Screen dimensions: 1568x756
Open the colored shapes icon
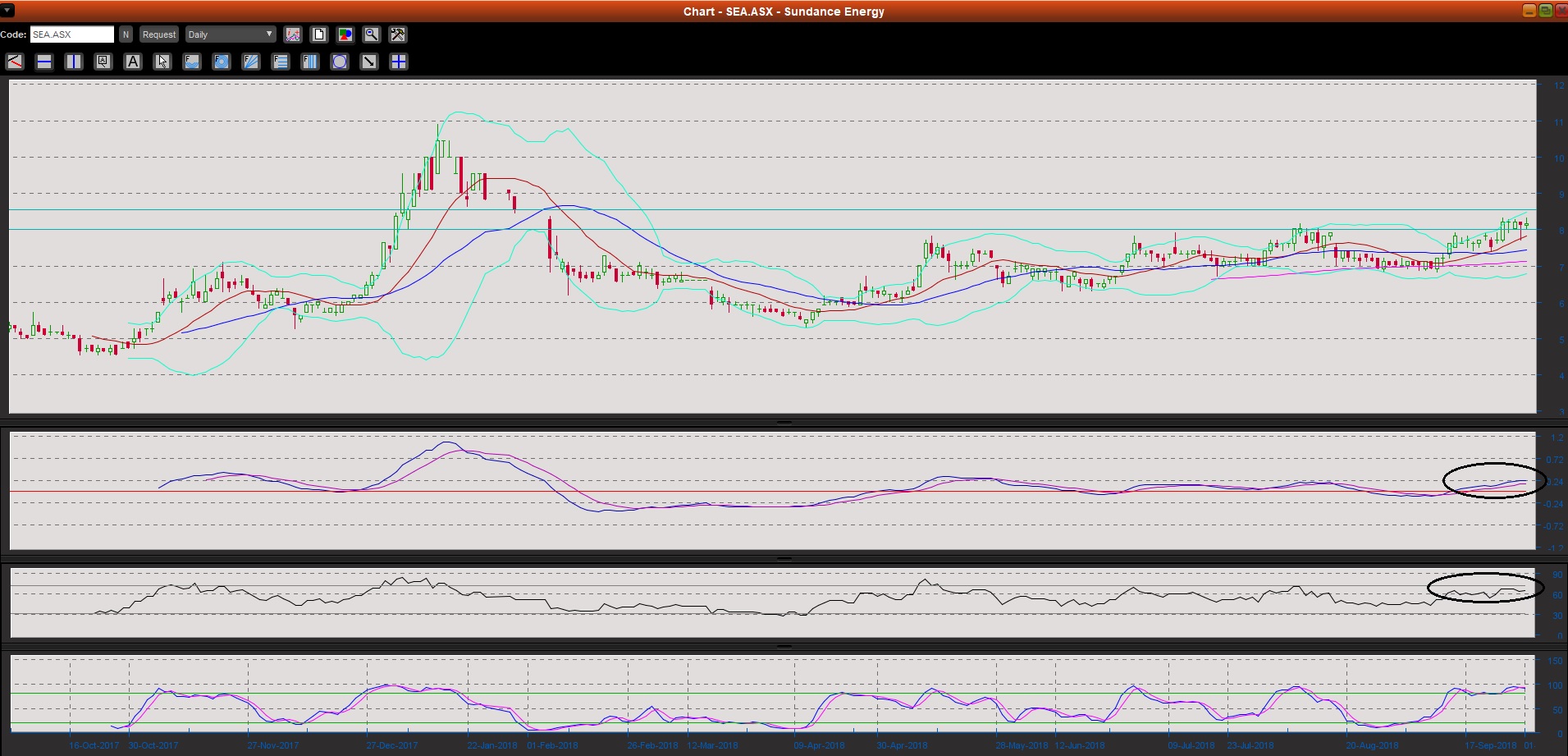tap(345, 34)
